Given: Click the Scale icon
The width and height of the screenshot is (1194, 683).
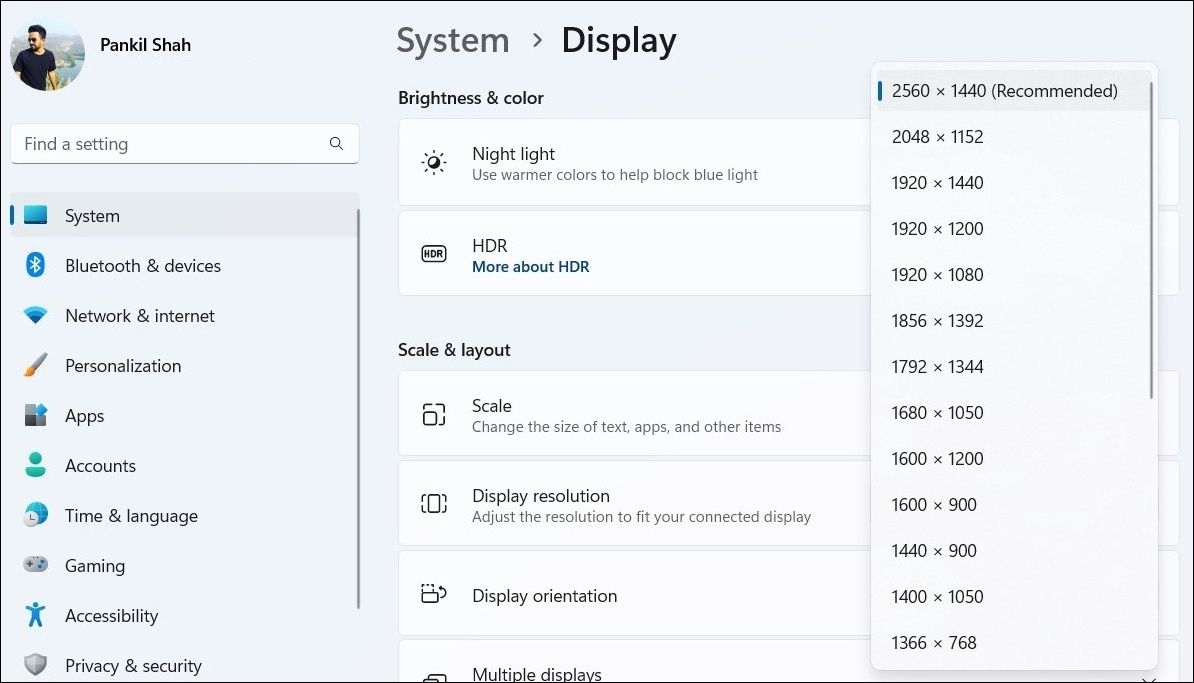Looking at the screenshot, I should pos(433,413).
